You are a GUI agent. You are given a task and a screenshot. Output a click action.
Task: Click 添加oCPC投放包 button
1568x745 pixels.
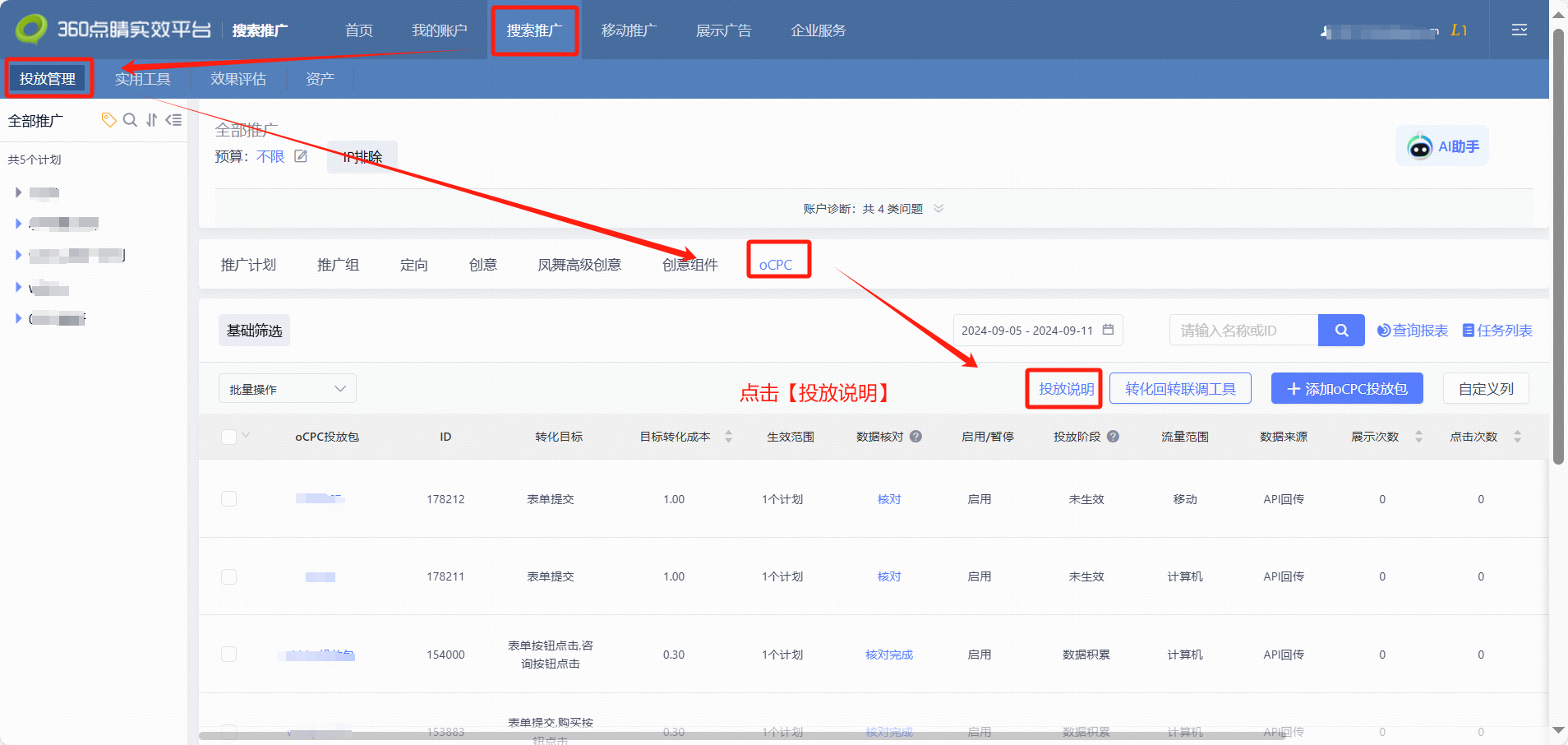[x=1347, y=389]
